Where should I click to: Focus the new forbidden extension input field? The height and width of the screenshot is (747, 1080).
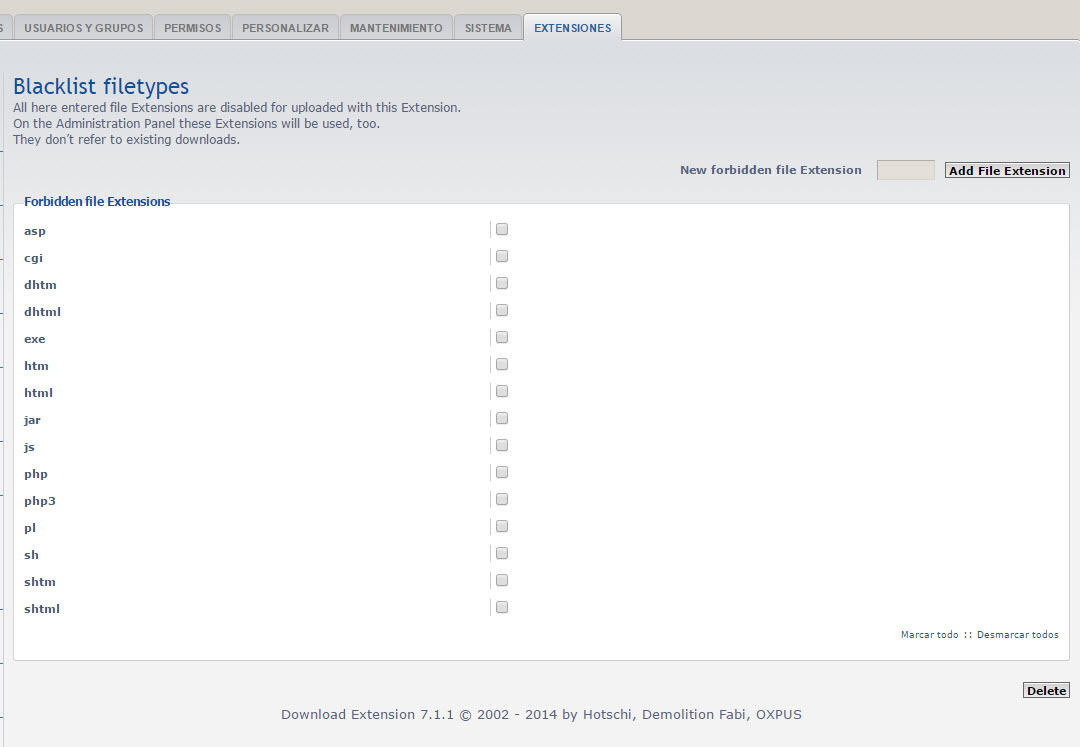tap(905, 170)
